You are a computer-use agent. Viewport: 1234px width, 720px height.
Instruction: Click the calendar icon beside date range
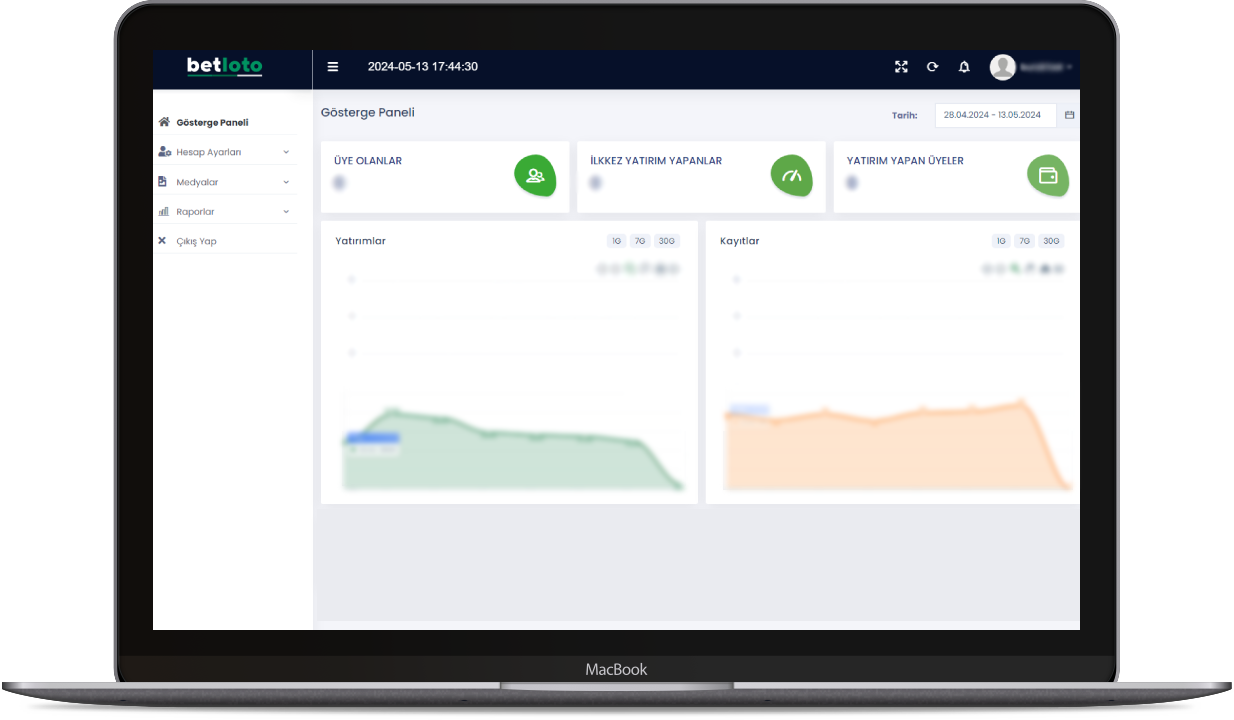coord(1069,115)
